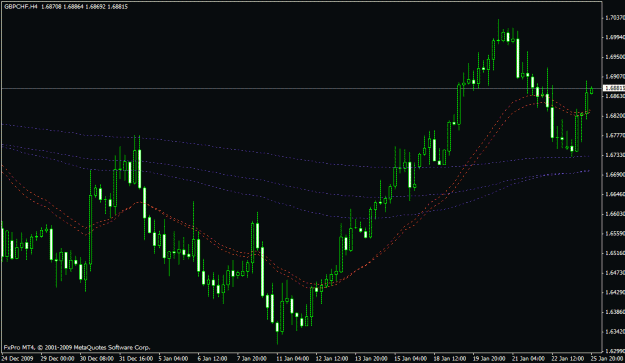Click the 1.70370 price axis label
The height and width of the screenshot is (363, 625).
615,18
